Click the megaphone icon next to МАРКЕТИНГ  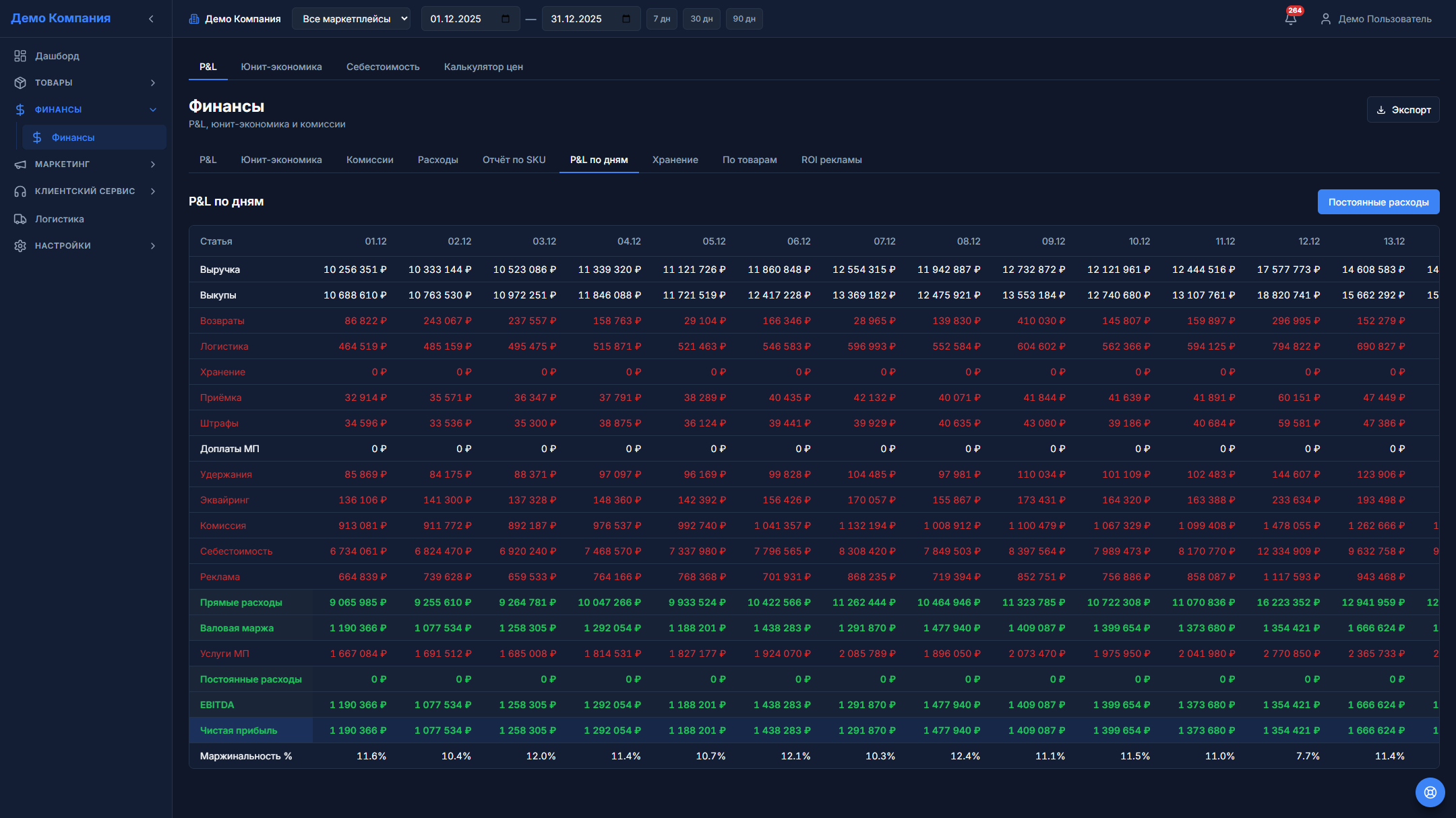tap(20, 164)
